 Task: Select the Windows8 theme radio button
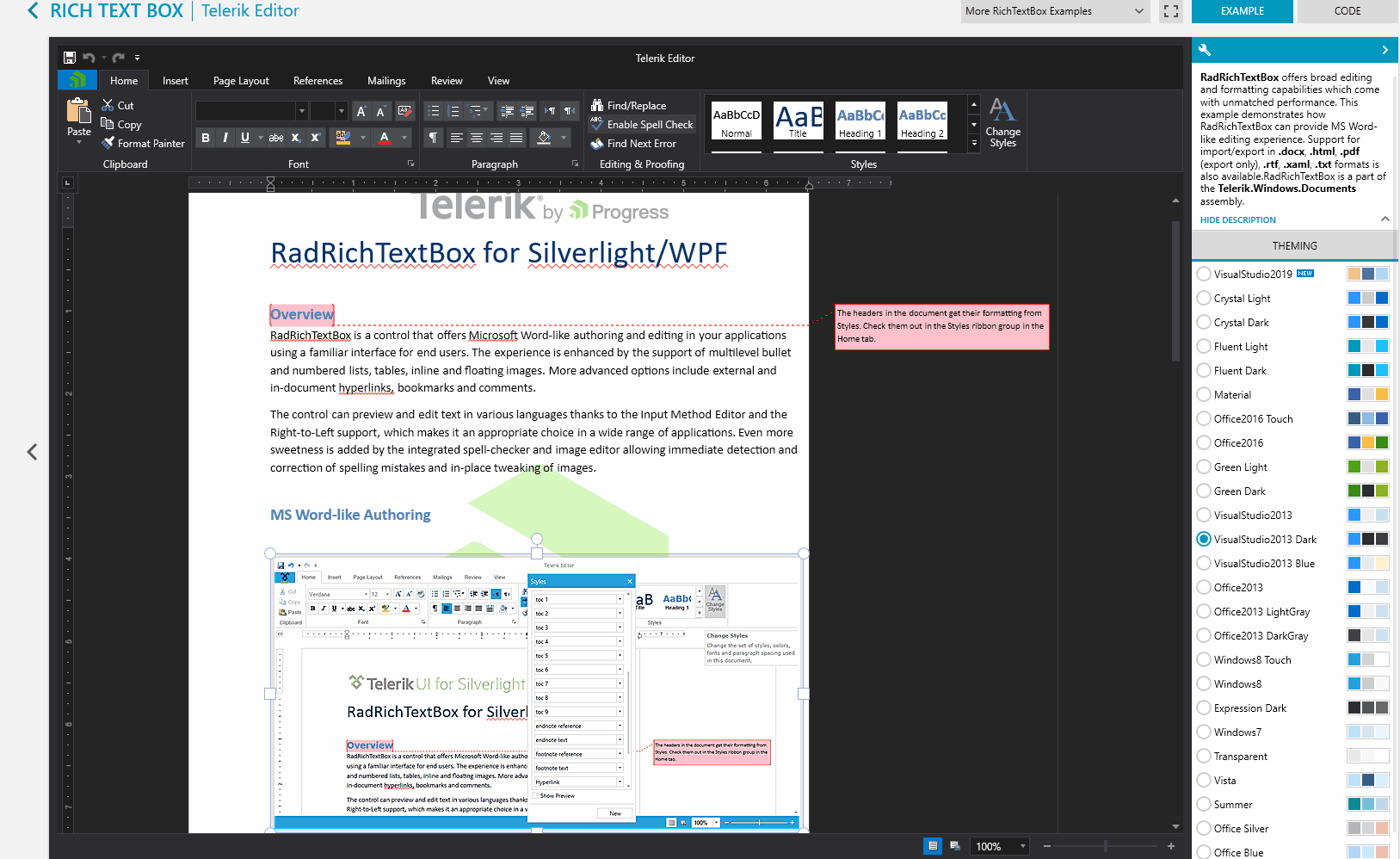tap(1204, 683)
